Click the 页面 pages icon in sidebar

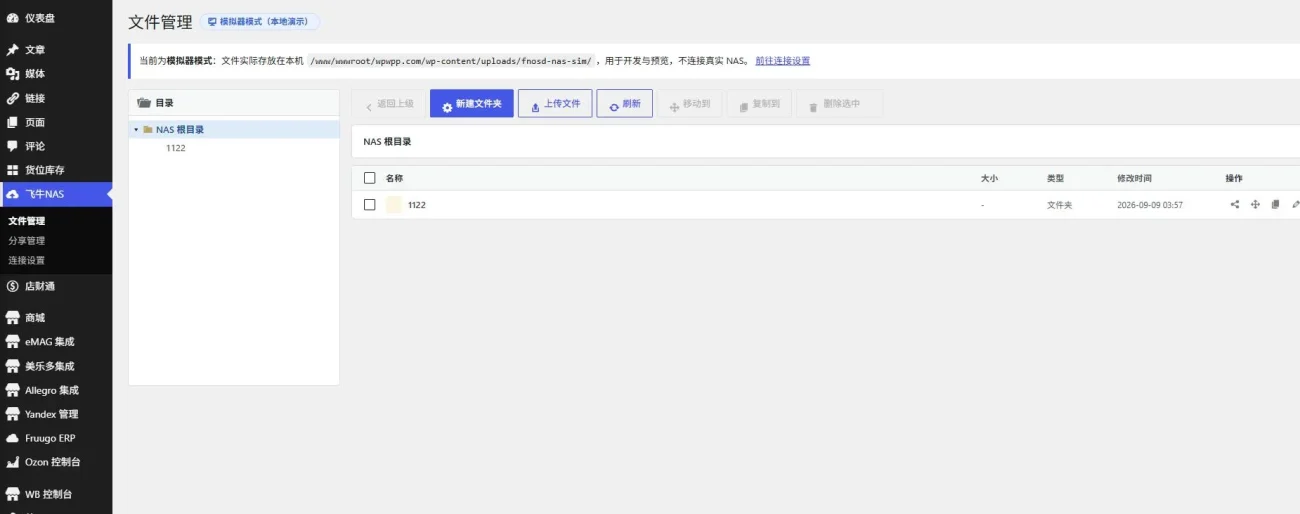[x=12, y=122]
